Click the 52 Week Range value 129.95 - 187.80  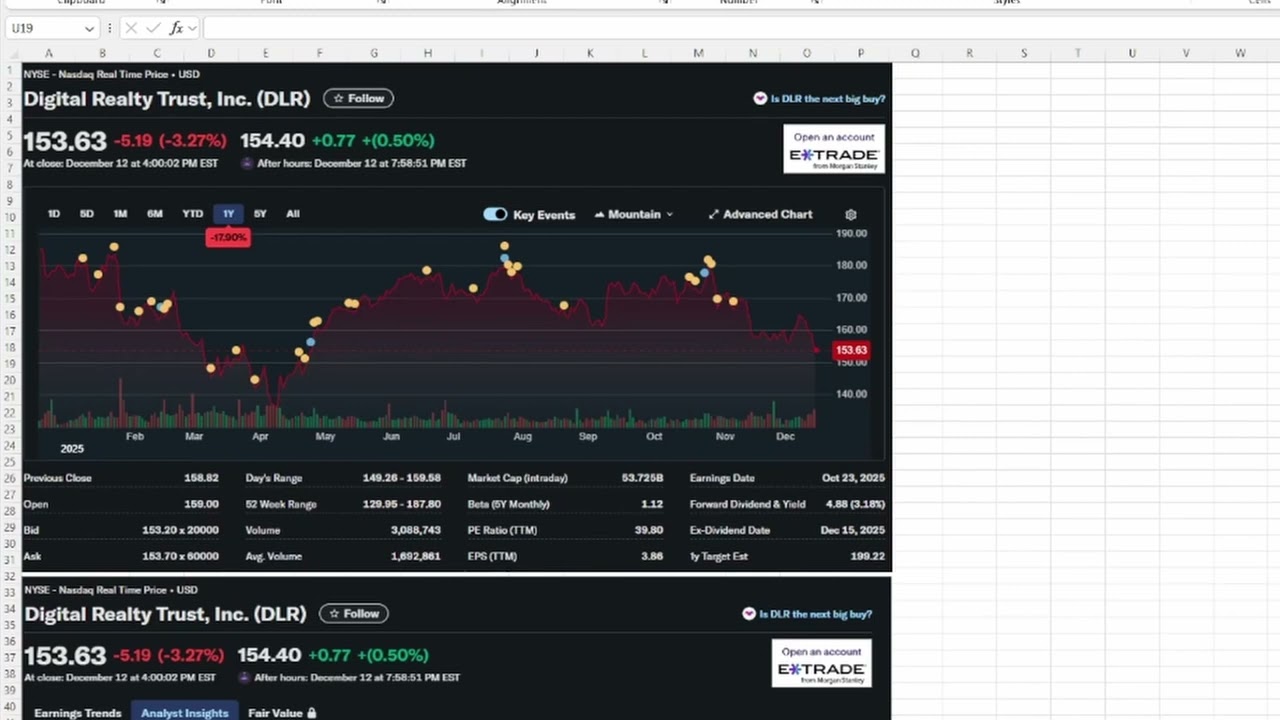point(402,504)
